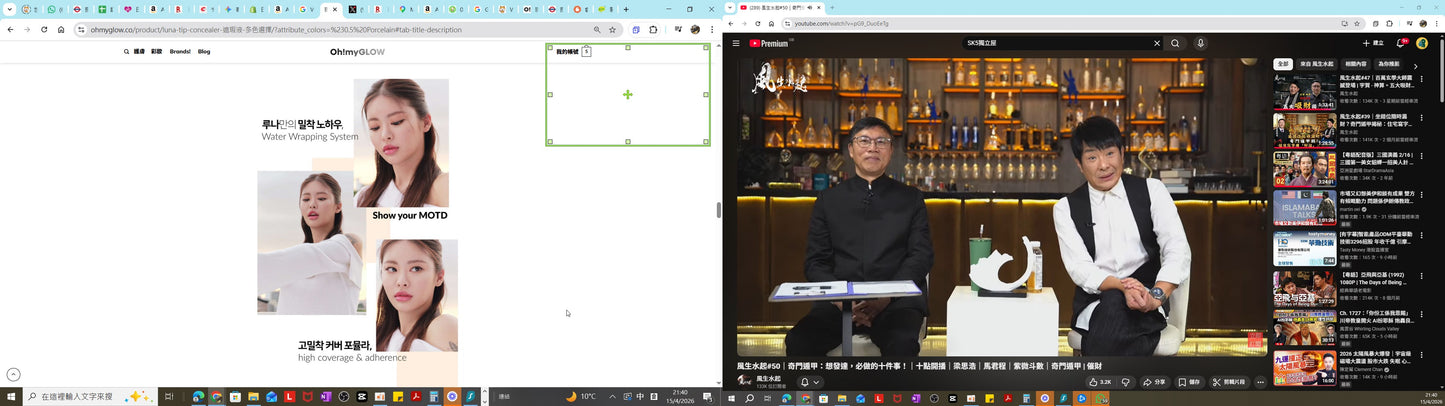1445x406 pixels.
Task: Clear the YouTube search box text
Action: point(1157,43)
